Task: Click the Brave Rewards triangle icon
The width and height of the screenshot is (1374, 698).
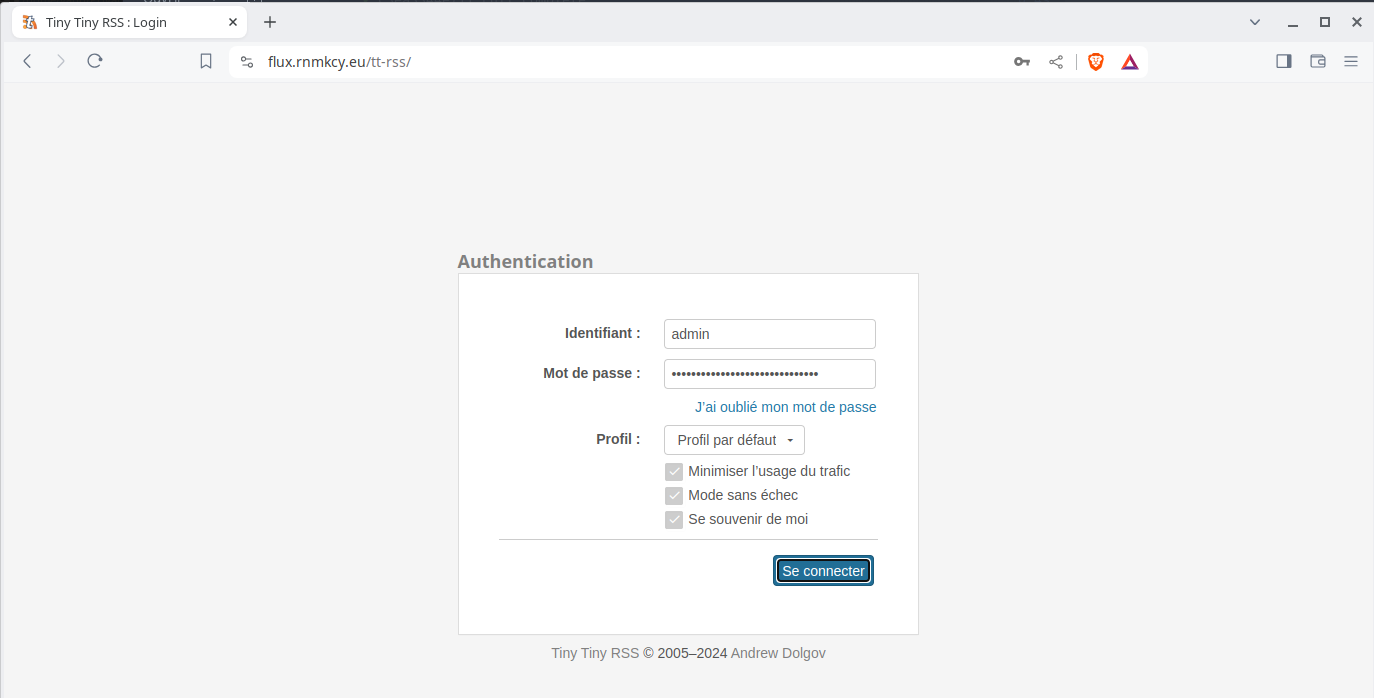Action: click(1130, 62)
